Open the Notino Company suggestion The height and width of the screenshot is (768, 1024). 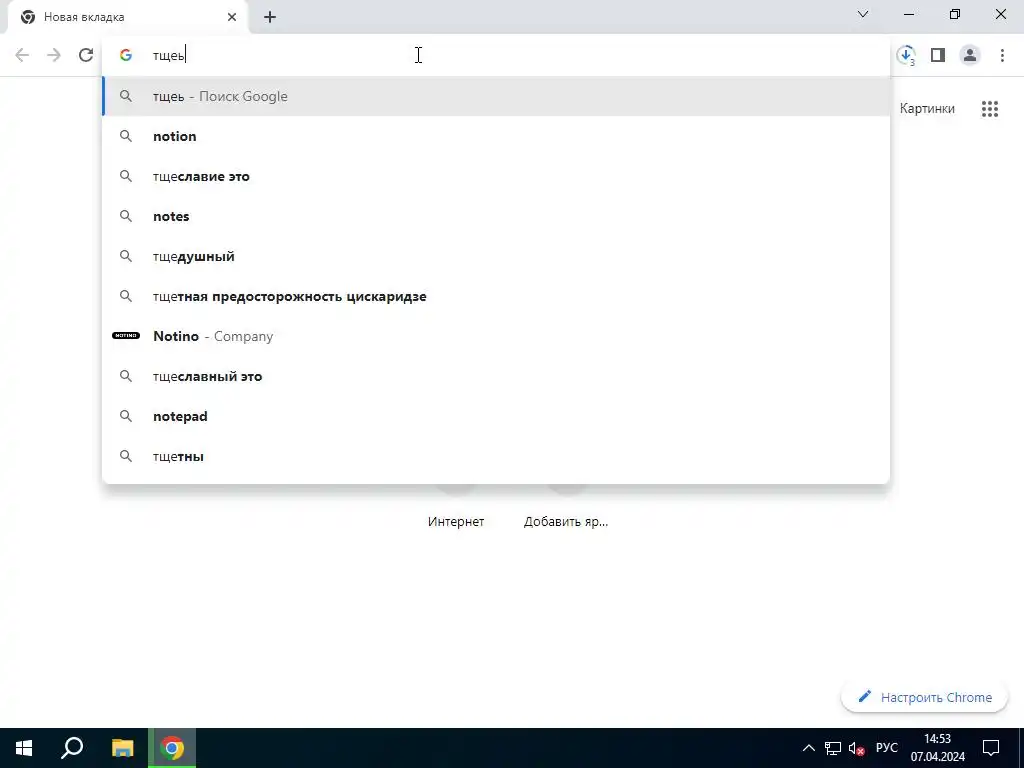496,336
